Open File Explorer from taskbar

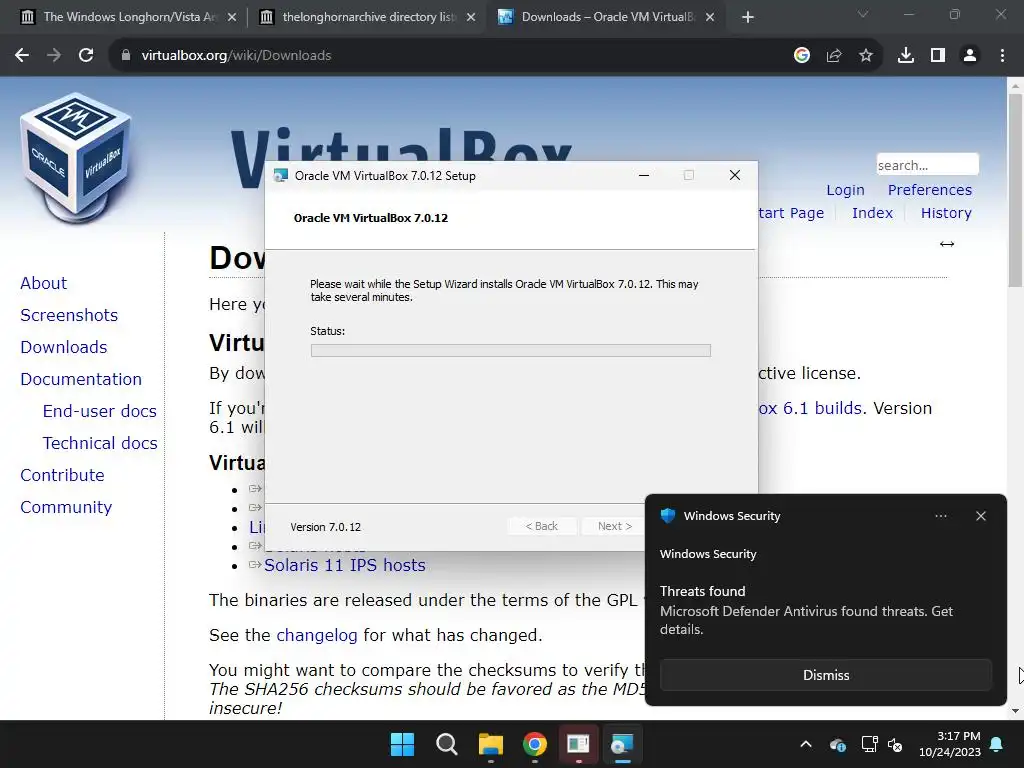tap(490, 744)
